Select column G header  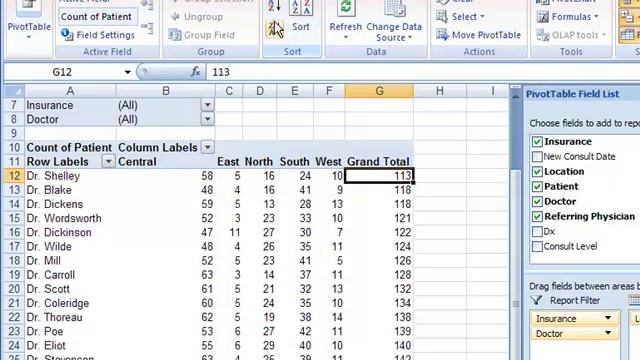379,91
